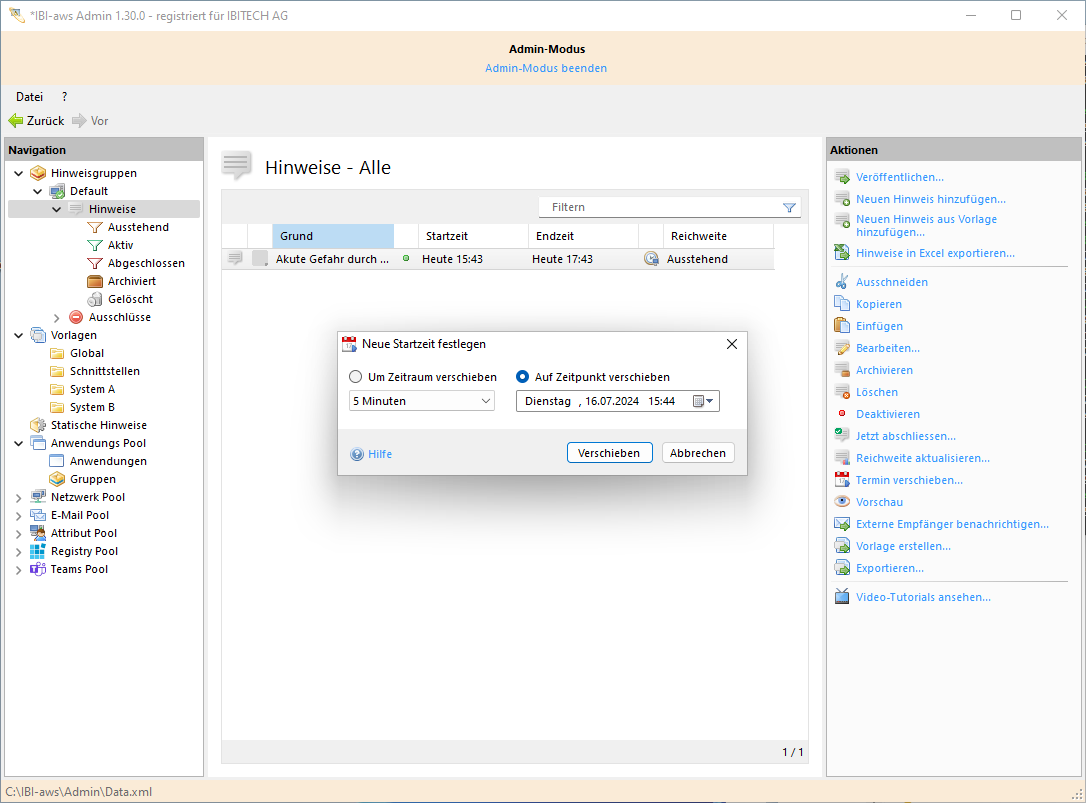Image resolution: width=1086 pixels, height=803 pixels.
Task: Click the Löschen red X icon
Action: (x=842, y=392)
